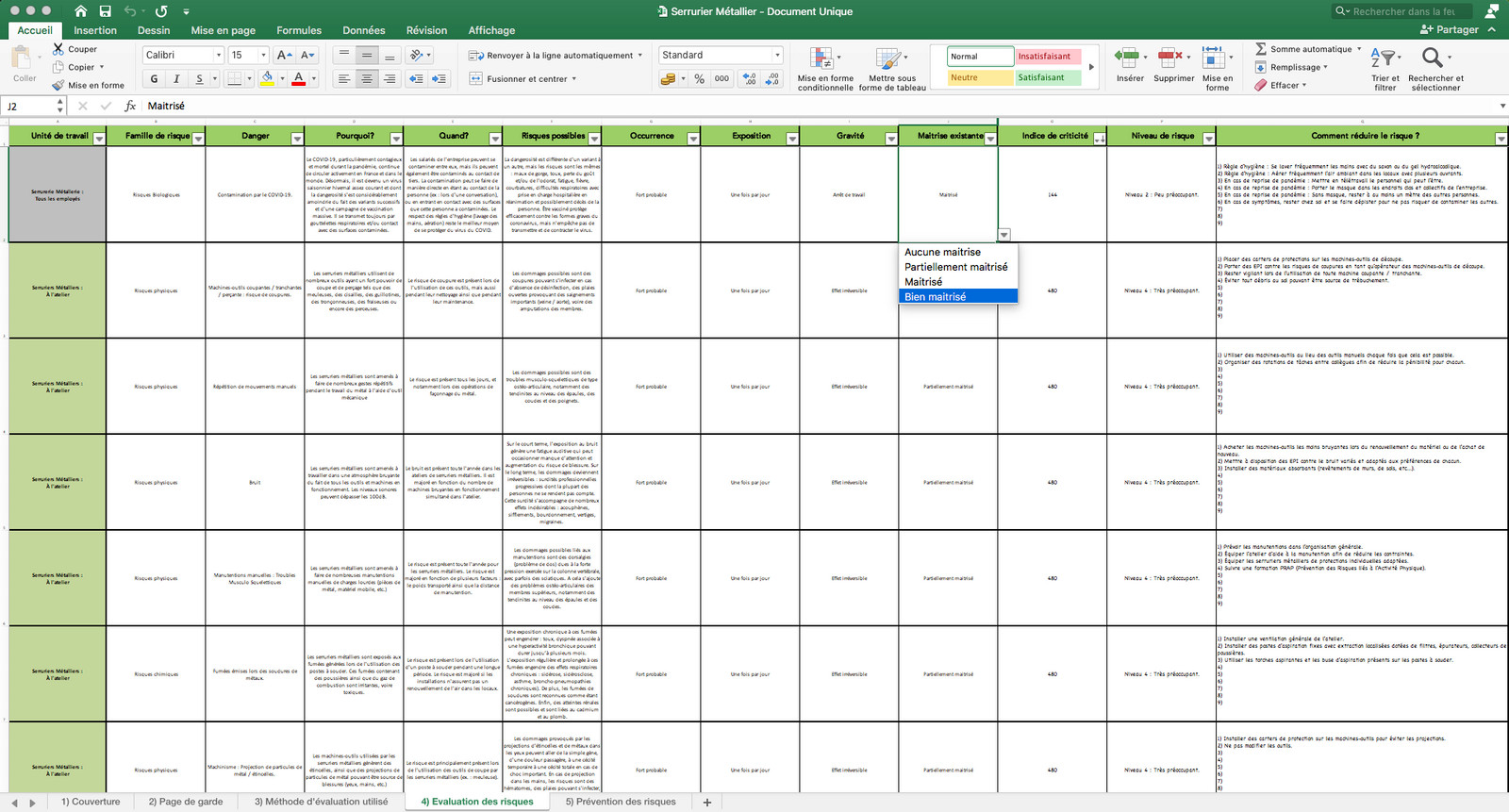
Task: Apply the Satisfaisant cell style
Action: pos(1047,78)
